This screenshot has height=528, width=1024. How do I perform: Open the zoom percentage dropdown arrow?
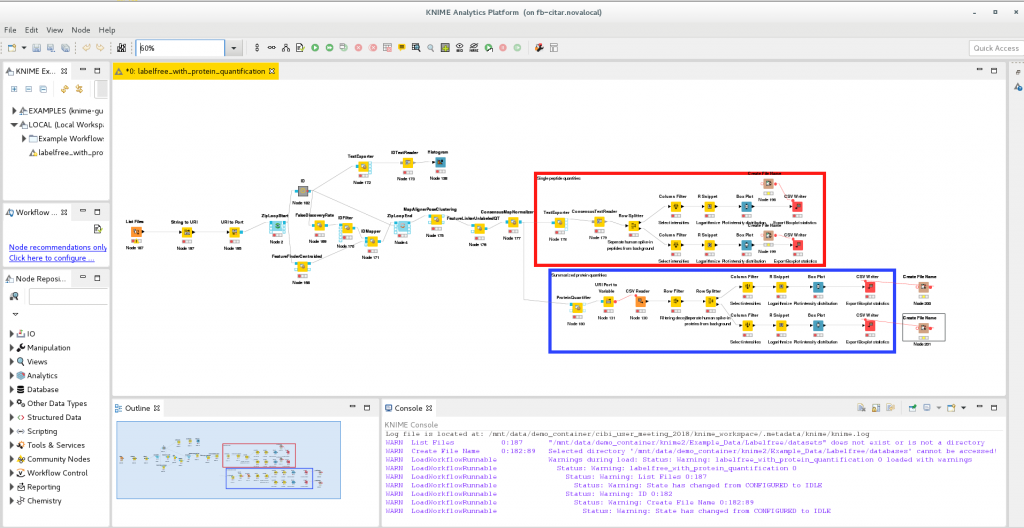coord(234,48)
